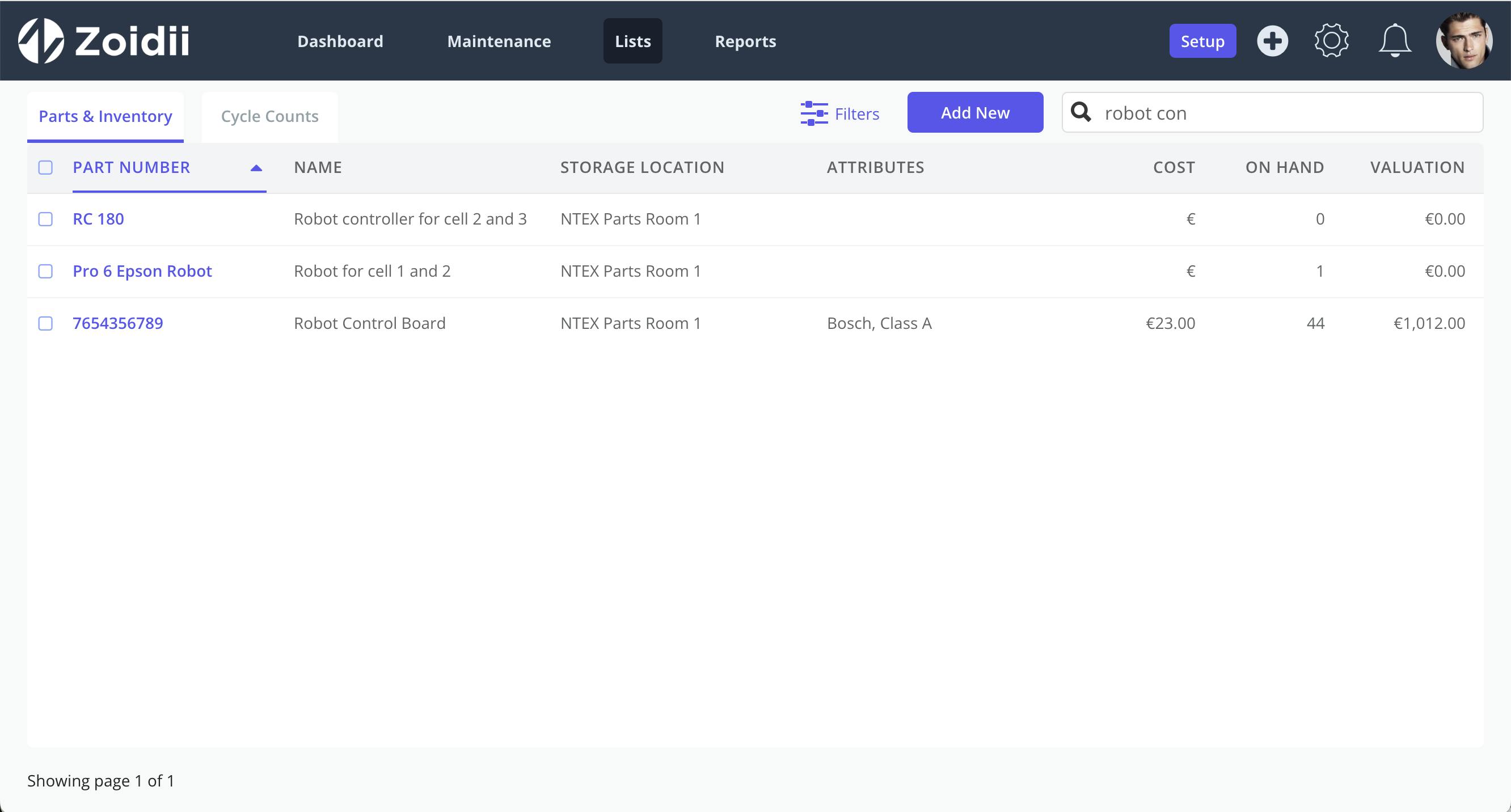Check the Pro 6 Epson Robot checkbox

click(x=45, y=272)
